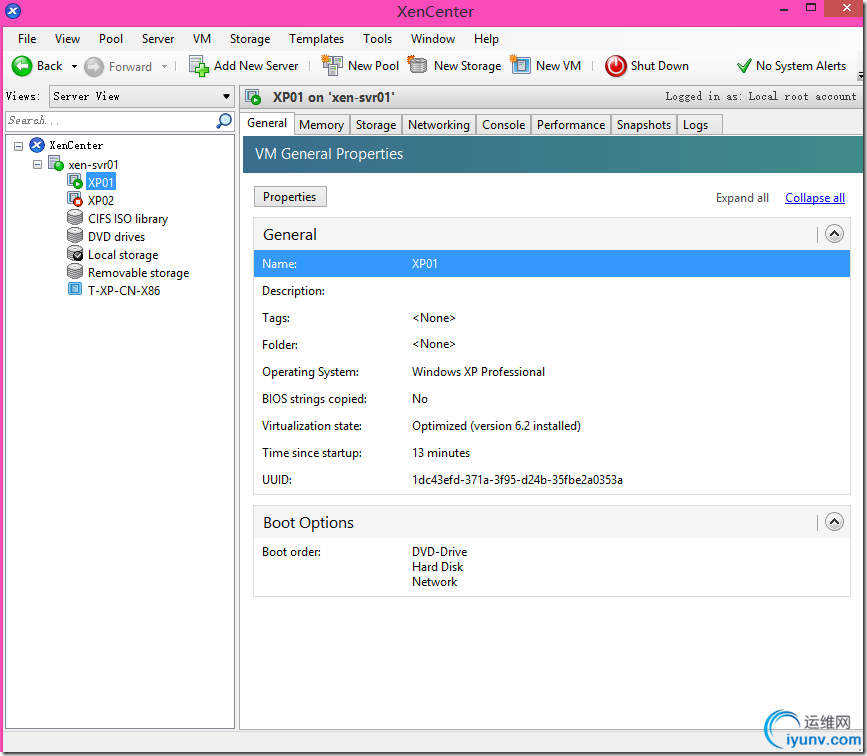Click the running XP01 VM icon in tree
The width and height of the screenshot is (867, 756).
[x=75, y=181]
